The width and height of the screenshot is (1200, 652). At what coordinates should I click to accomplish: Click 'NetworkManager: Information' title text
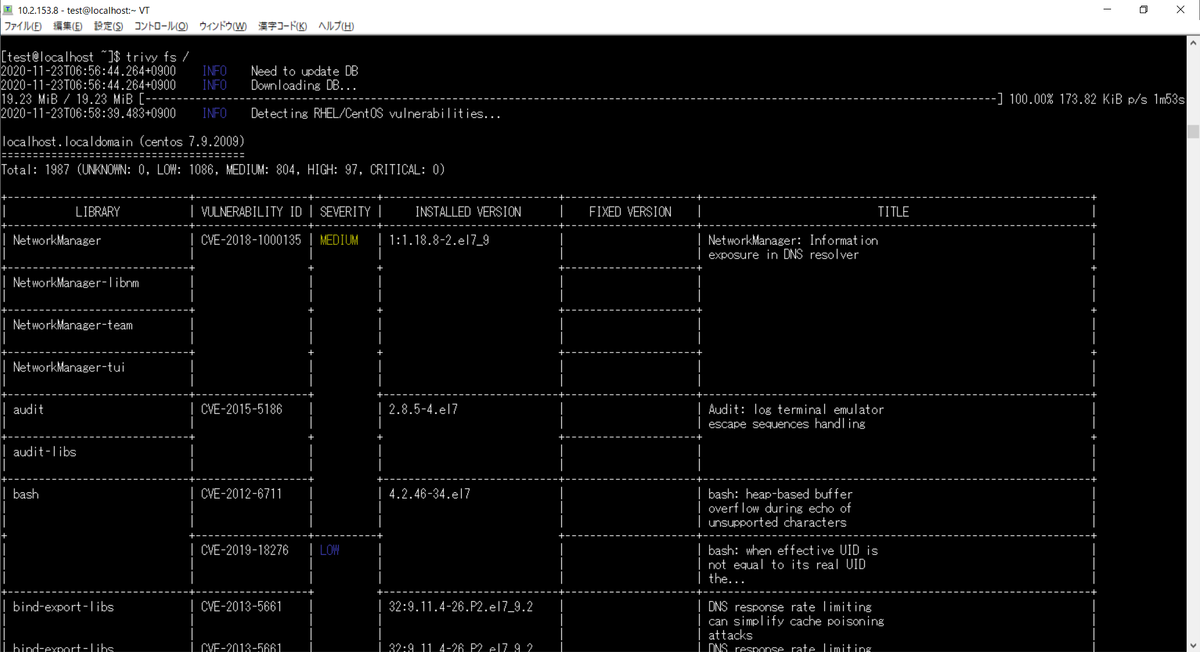(793, 240)
